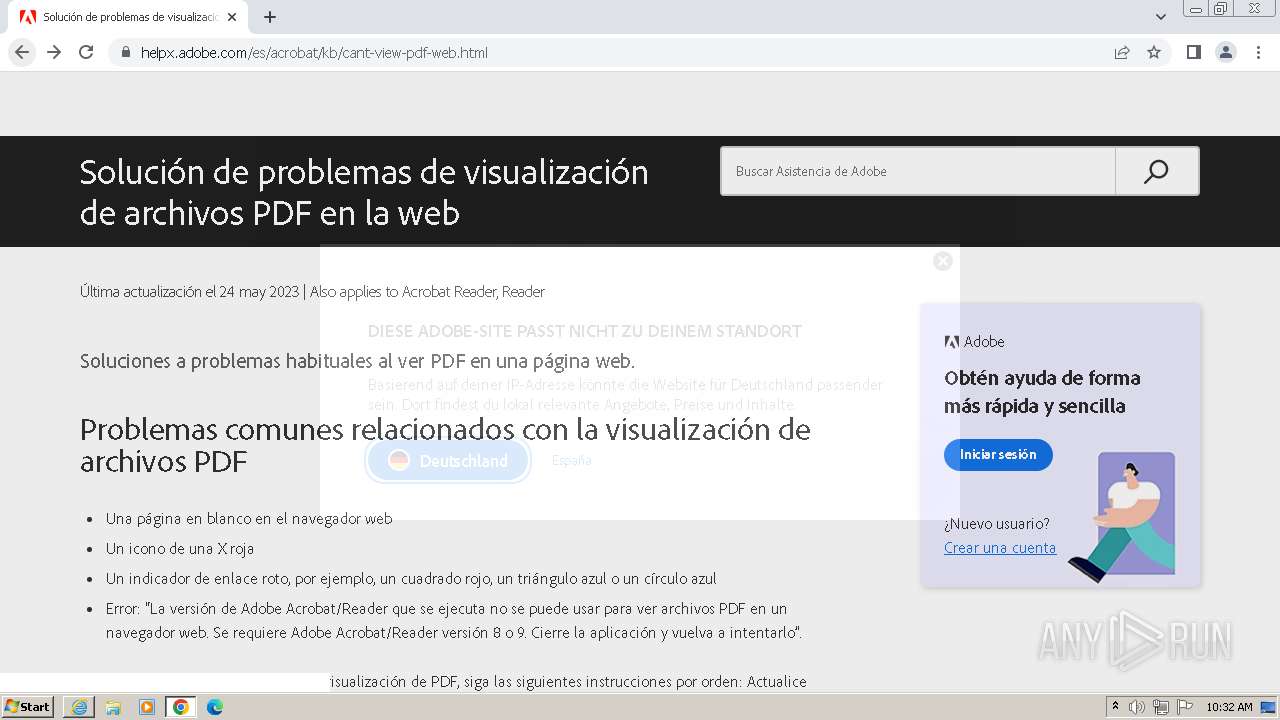Click the walking person illustration
Screen dimensions: 1280x720
pos(1122,517)
